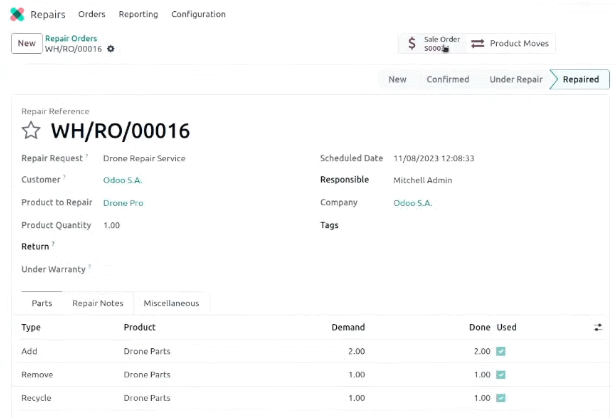Click Demand 1.00 in the Remove row

click(357, 375)
